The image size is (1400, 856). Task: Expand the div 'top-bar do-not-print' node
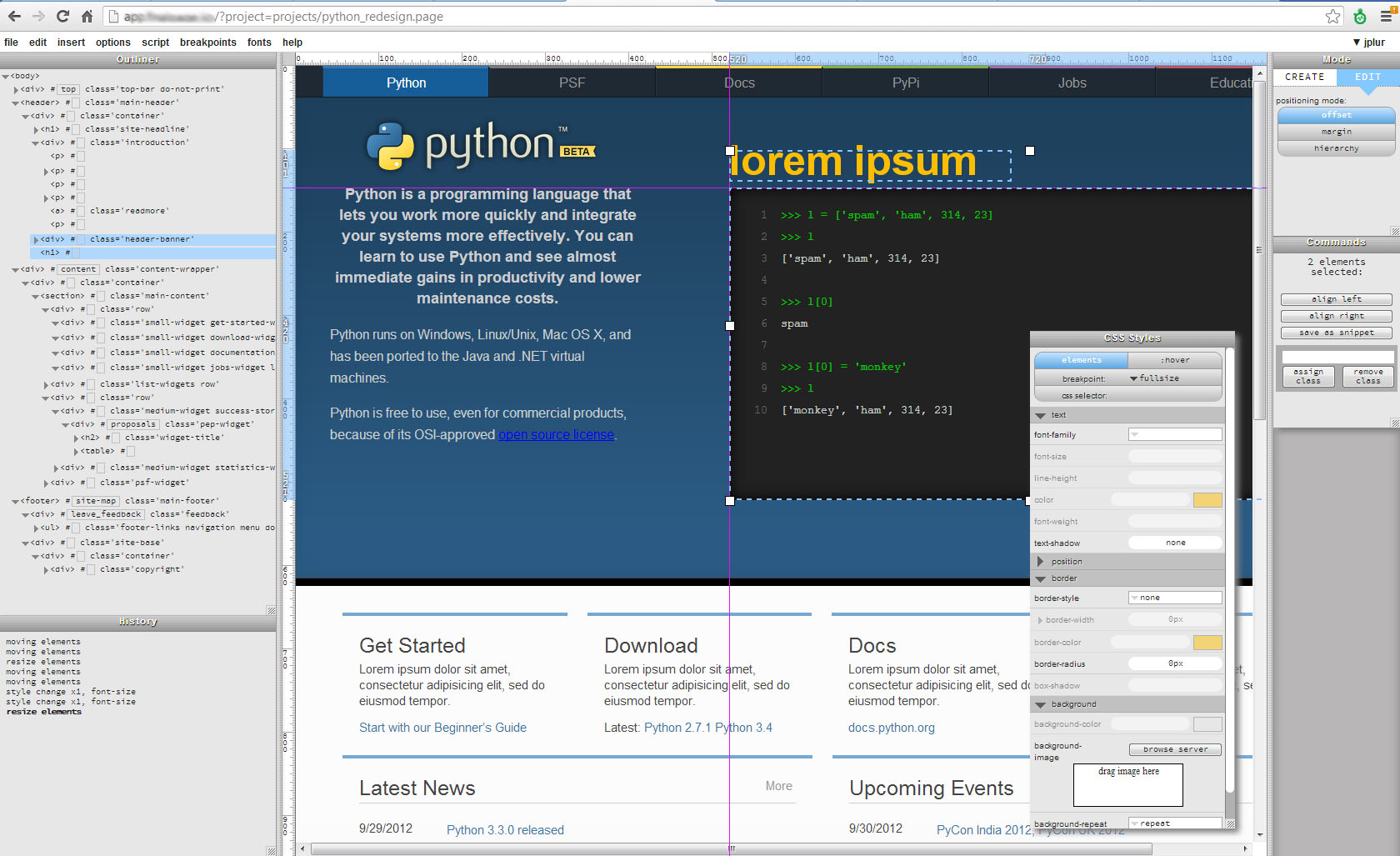pos(16,89)
